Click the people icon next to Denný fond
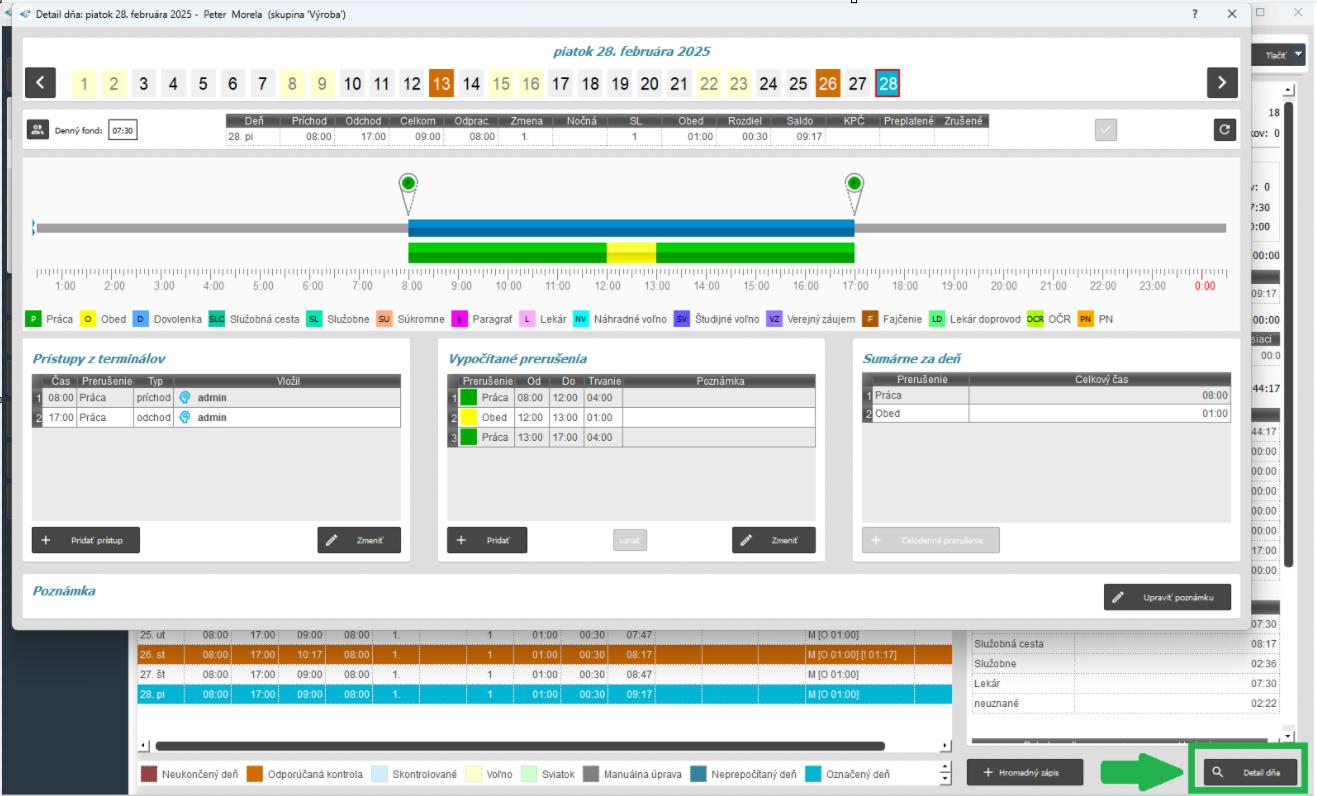This screenshot has width=1317, height=796. tap(38, 130)
